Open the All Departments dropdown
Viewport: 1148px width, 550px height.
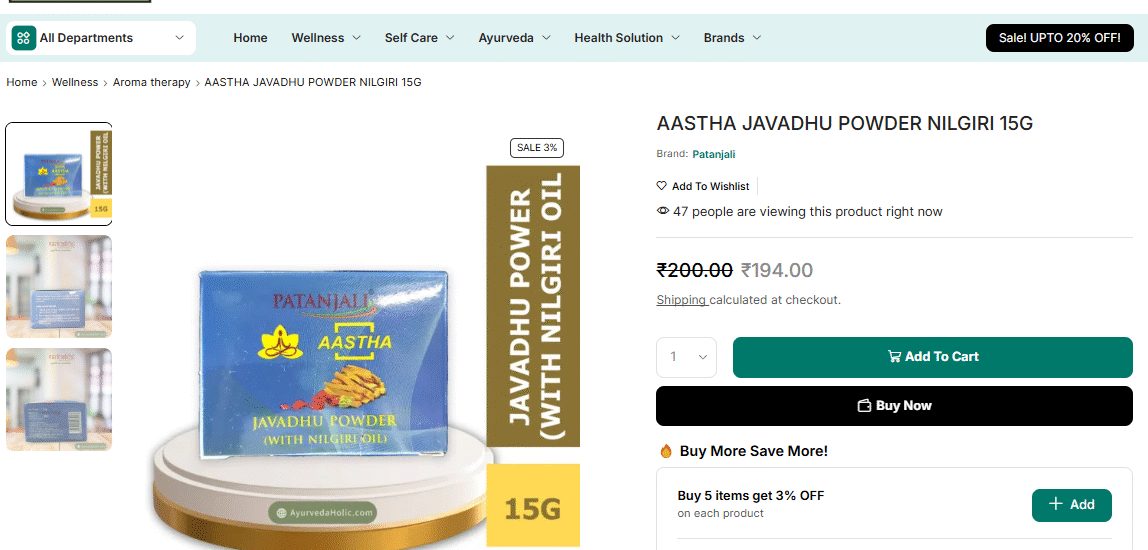click(101, 38)
